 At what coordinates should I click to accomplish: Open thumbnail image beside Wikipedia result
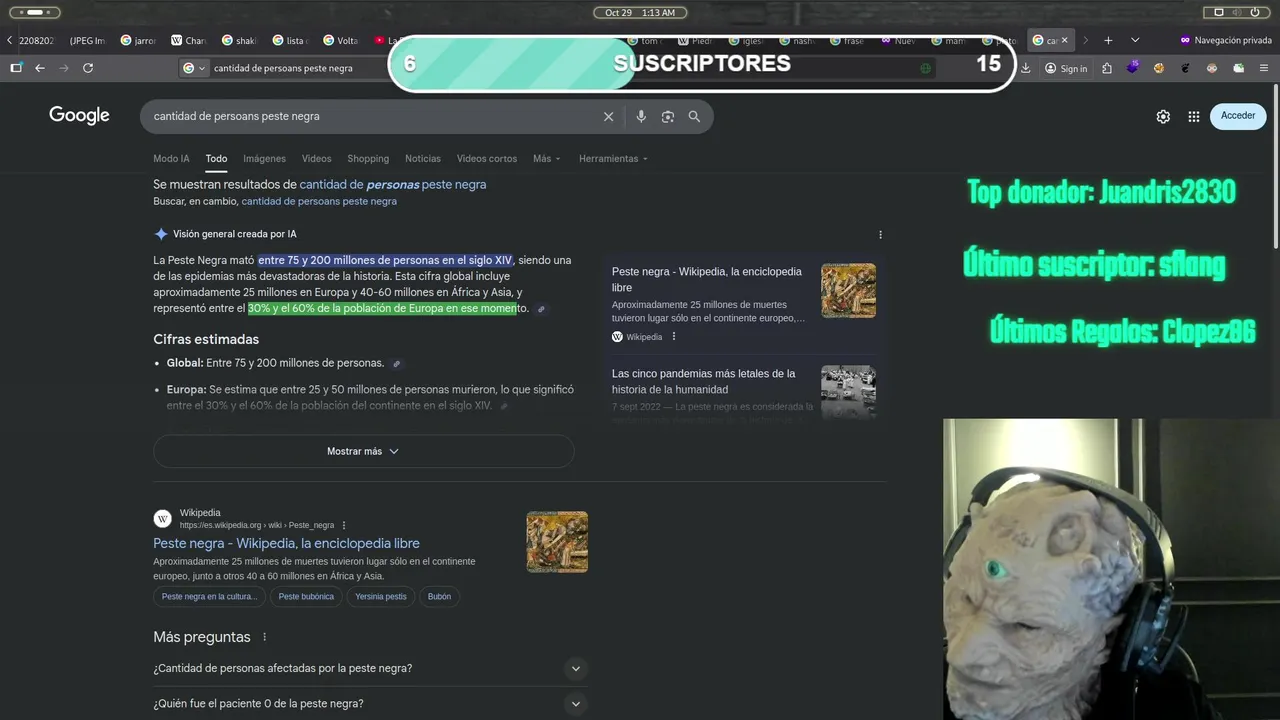click(557, 542)
